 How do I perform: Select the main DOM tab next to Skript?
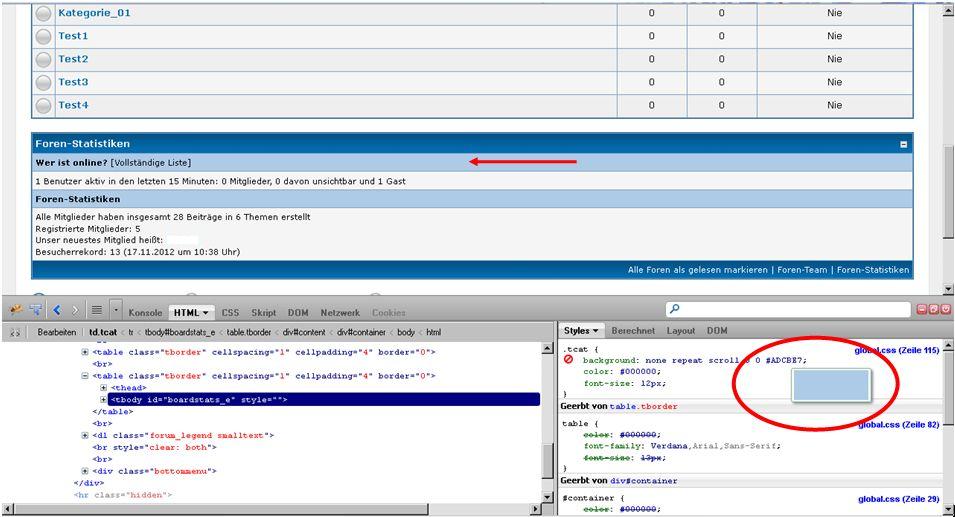(298, 312)
